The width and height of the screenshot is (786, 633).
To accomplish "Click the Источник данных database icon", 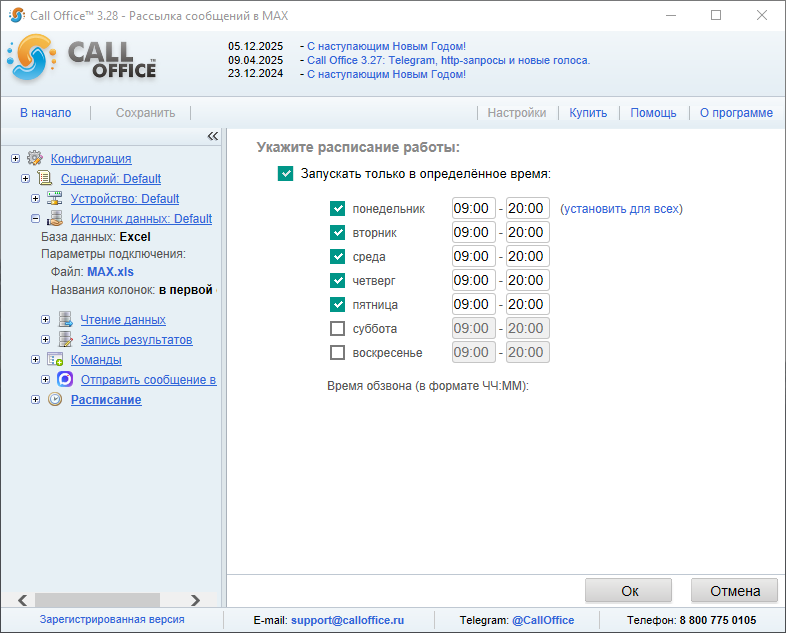I will point(55,218).
